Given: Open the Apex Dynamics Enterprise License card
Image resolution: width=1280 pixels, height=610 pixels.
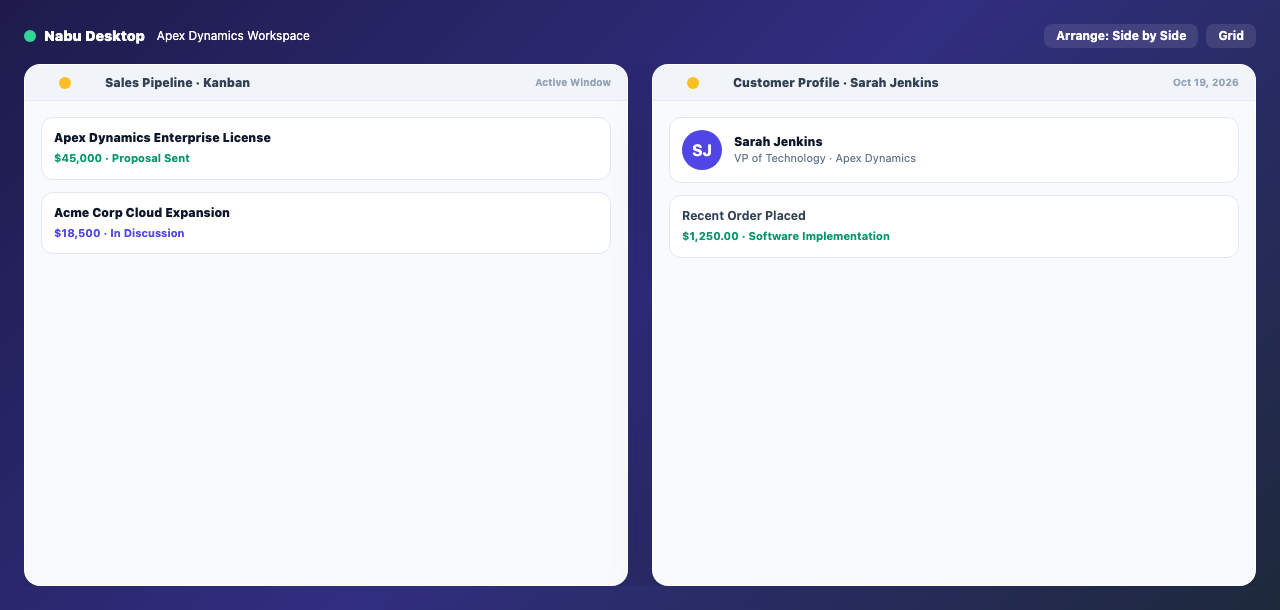Looking at the screenshot, I should point(326,148).
